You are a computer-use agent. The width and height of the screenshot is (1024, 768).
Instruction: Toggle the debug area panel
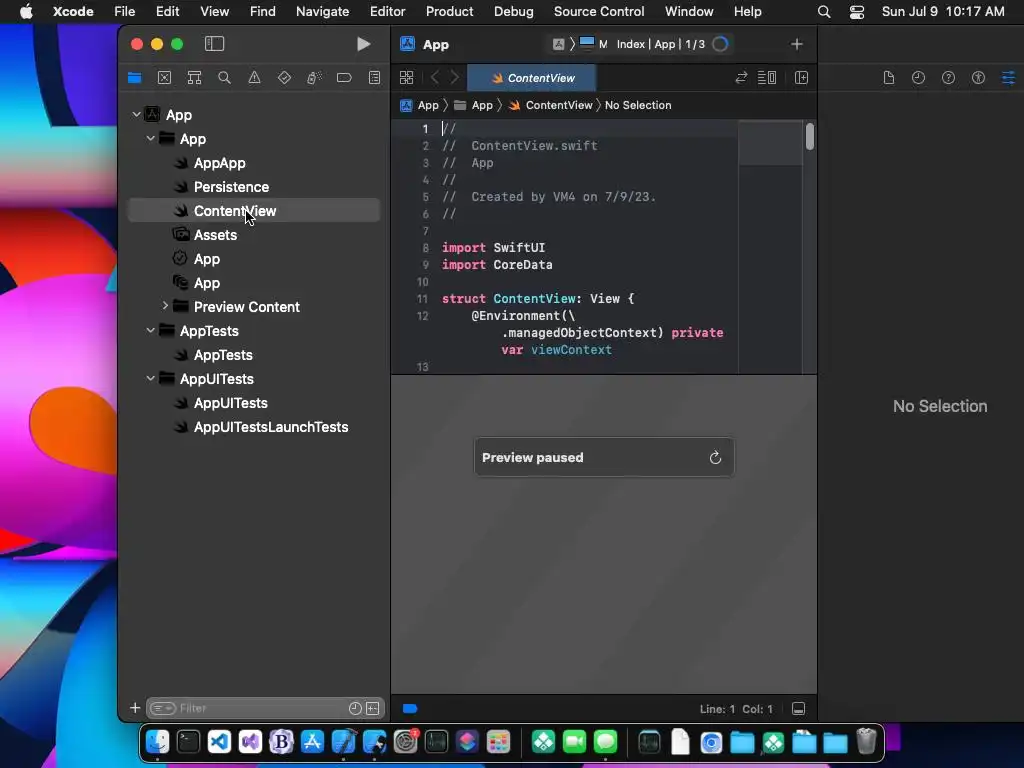798,709
